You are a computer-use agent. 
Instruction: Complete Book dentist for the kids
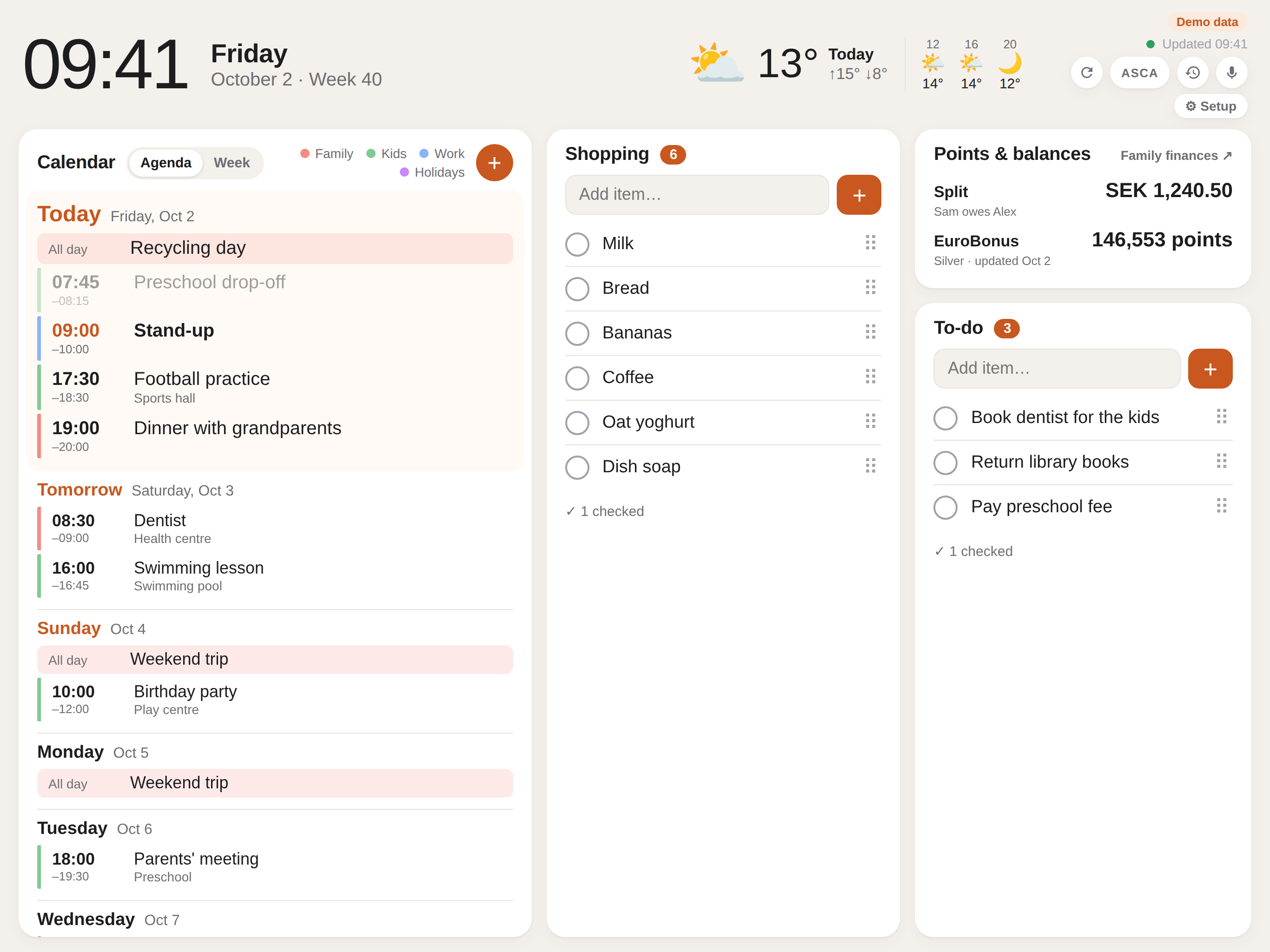945,418
